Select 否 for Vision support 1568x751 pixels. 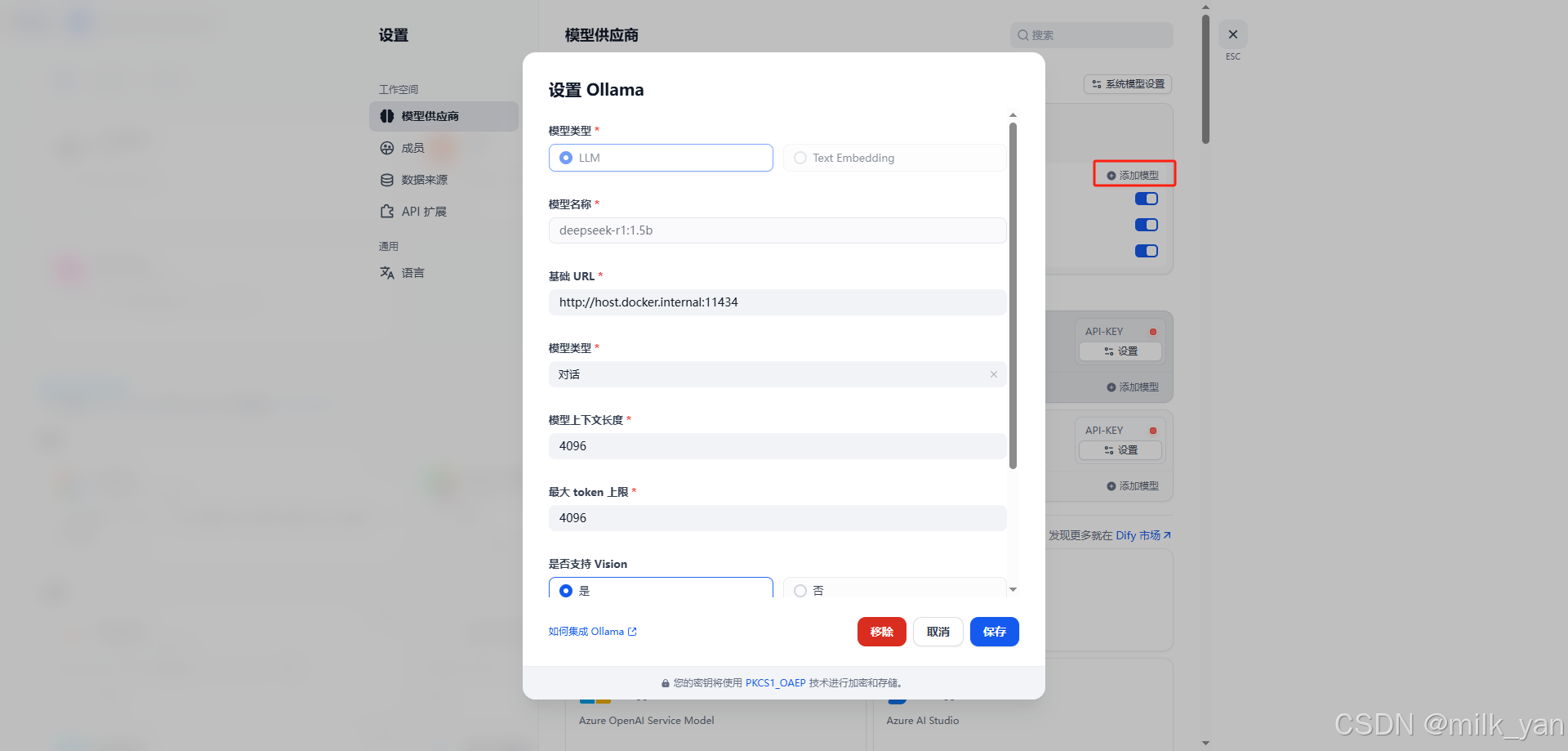tap(894, 588)
